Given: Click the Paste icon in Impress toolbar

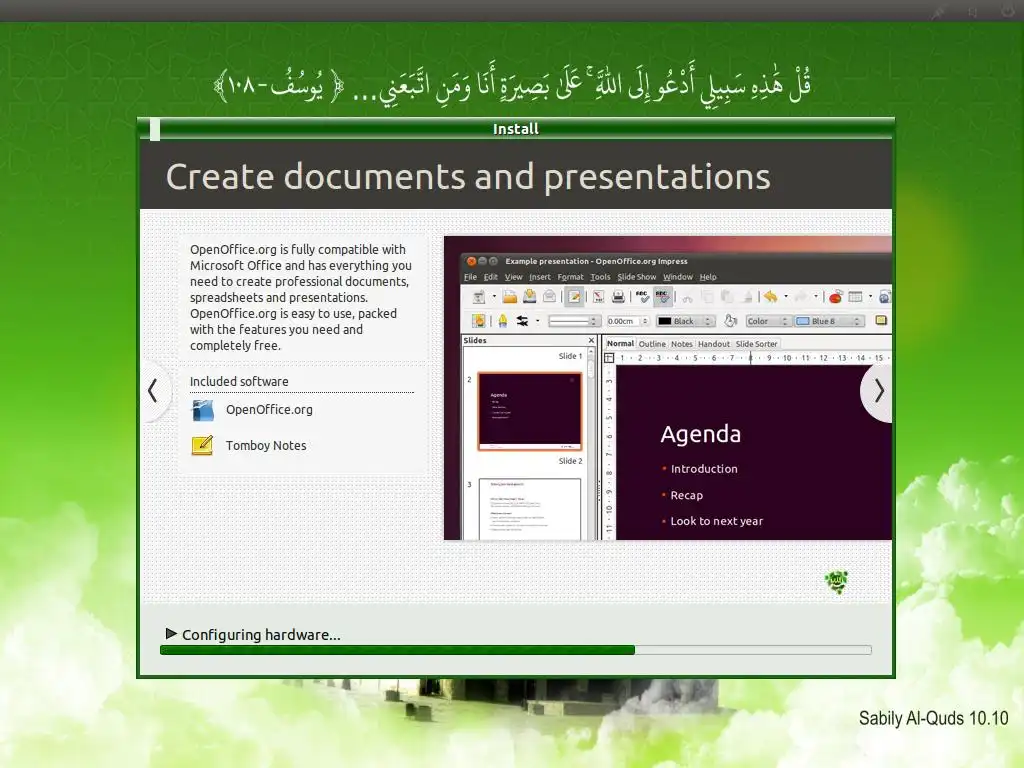Looking at the screenshot, I should pyautogui.click(x=727, y=297).
